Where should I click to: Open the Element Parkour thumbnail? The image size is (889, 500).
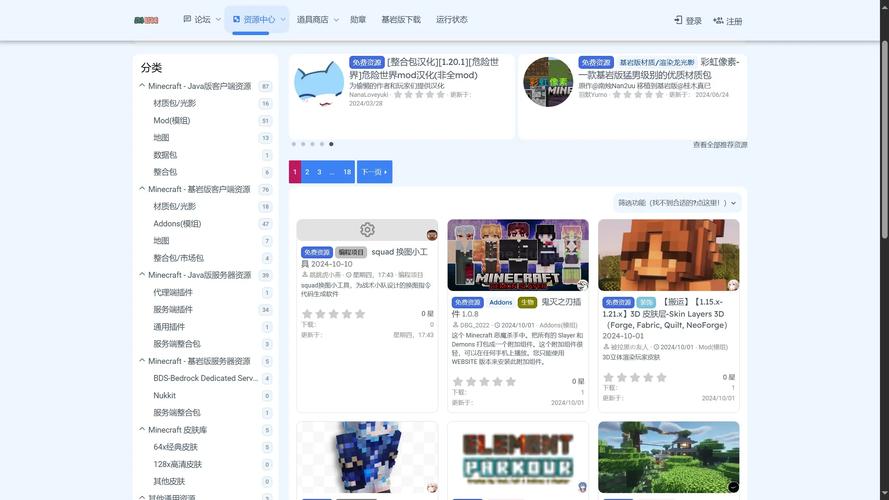coord(518,457)
